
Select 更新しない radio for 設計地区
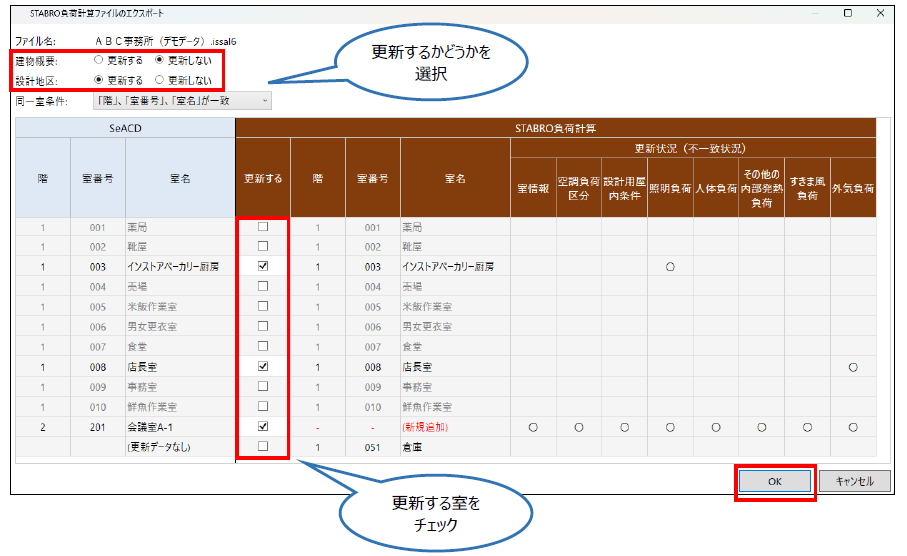(x=158, y=79)
